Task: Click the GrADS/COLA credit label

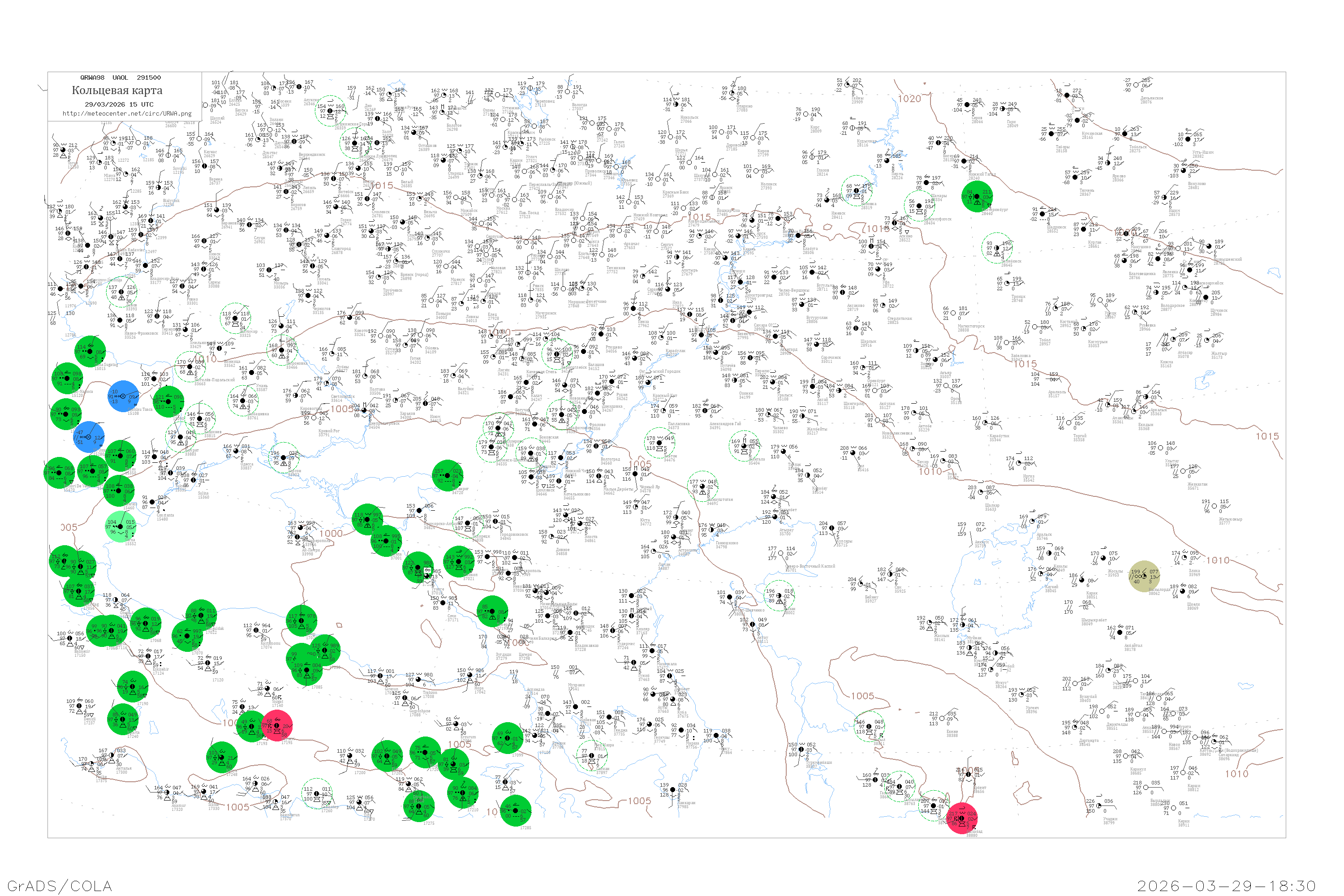Action: tap(60, 886)
